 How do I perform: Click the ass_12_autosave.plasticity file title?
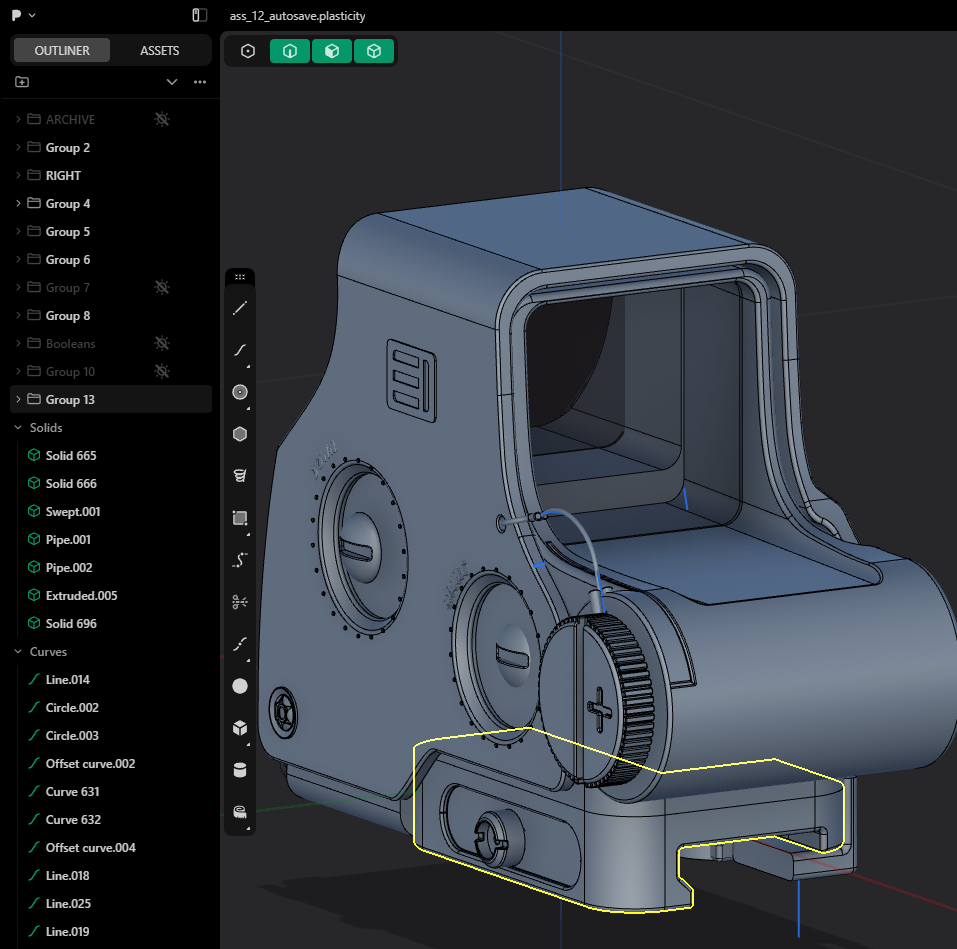[x=297, y=16]
